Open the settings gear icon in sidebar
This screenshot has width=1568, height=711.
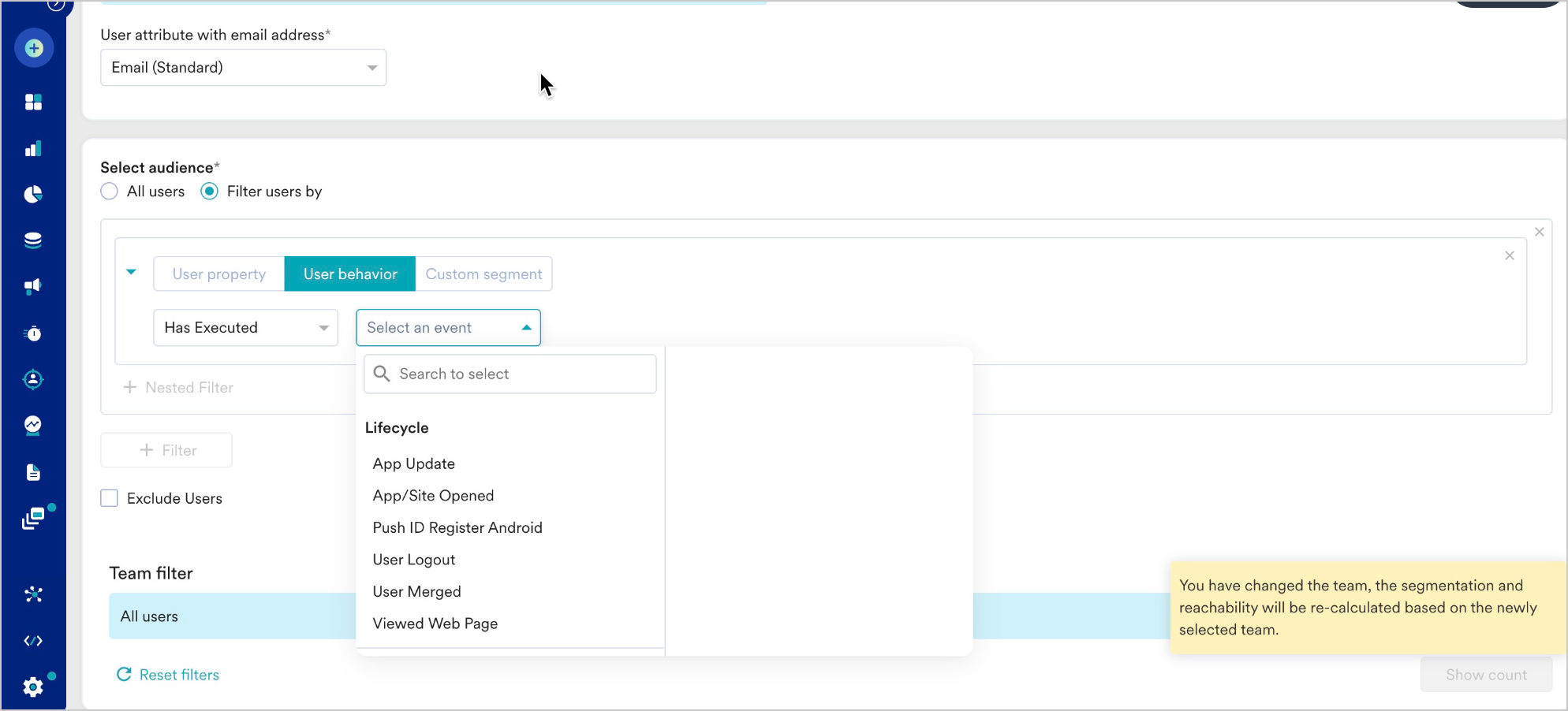pos(33,687)
